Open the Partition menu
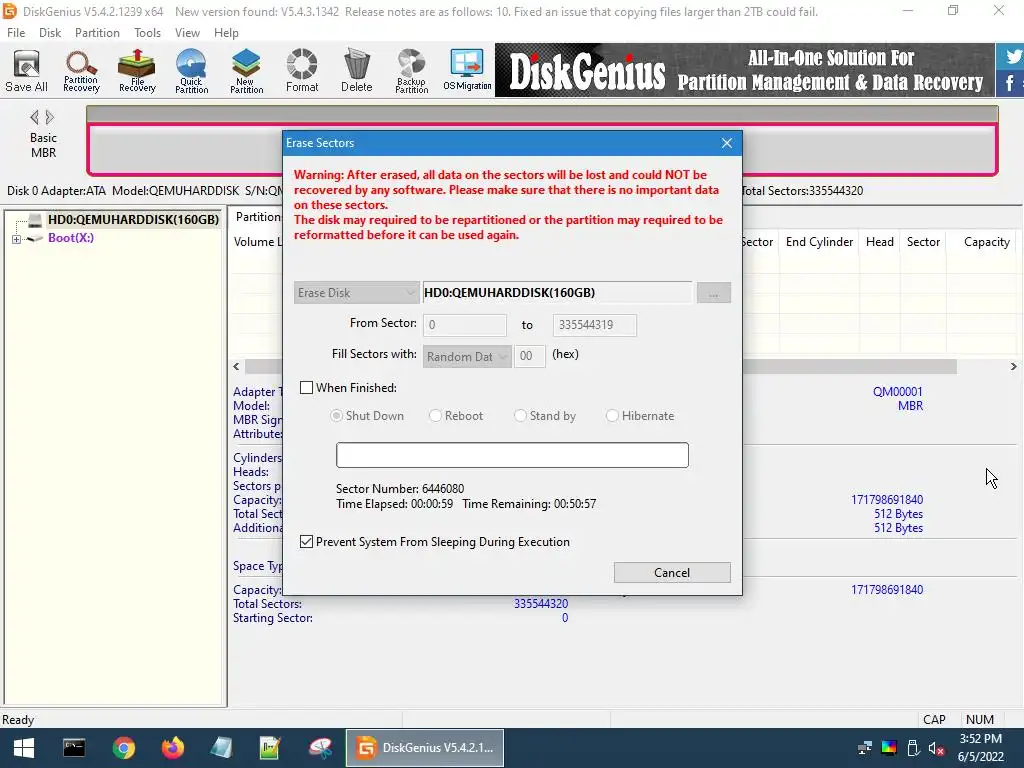 97,33
